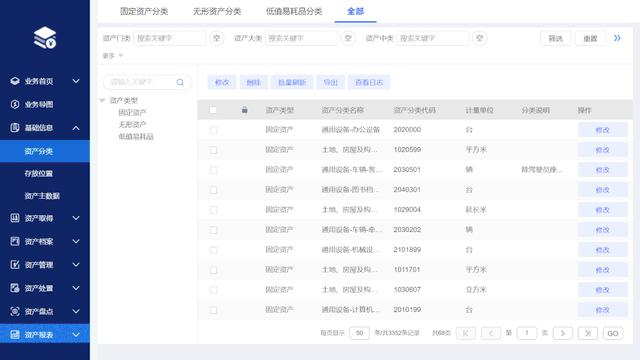The height and width of the screenshot is (360, 640).
Task: Check the row with code 1020599
Action: point(213,150)
